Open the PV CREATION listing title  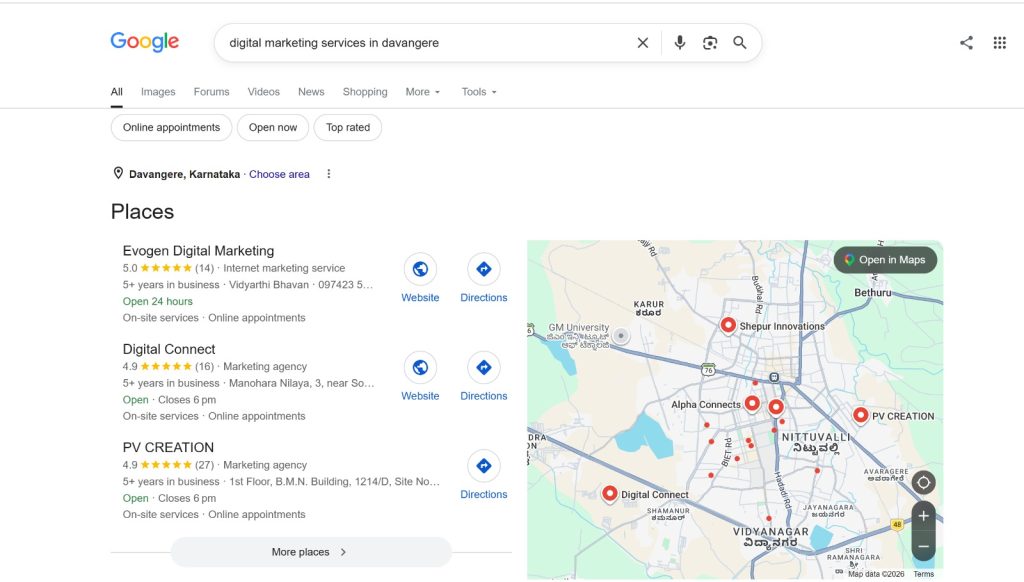[168, 447]
